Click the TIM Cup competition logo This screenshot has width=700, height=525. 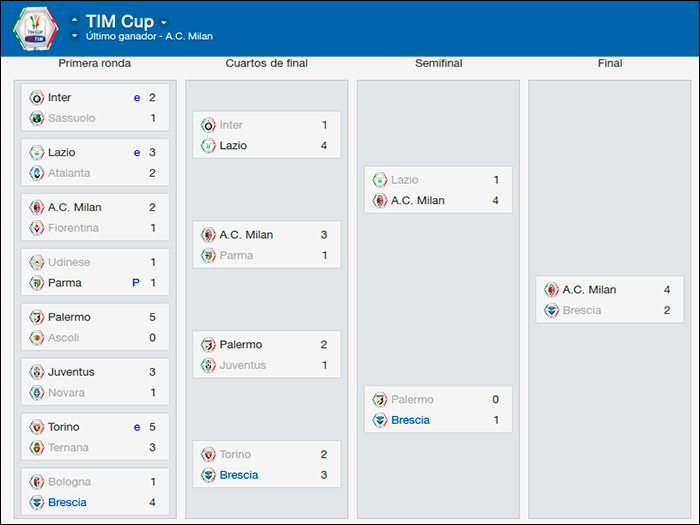click(35, 28)
